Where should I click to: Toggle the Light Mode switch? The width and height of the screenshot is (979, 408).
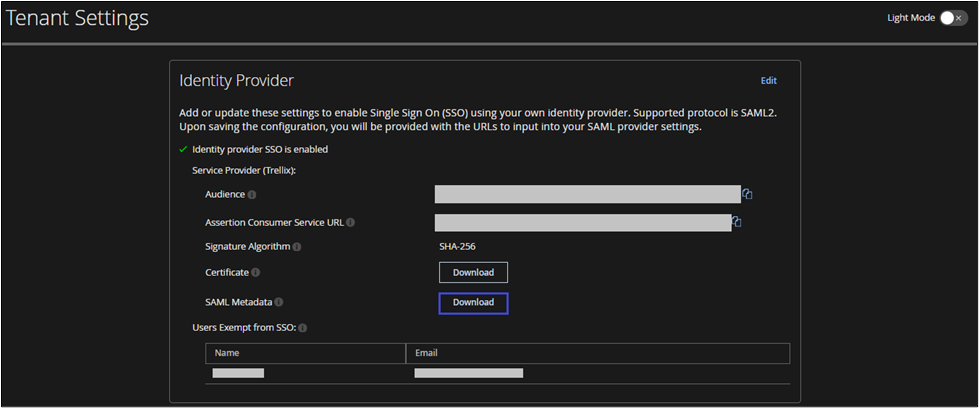[x=953, y=18]
